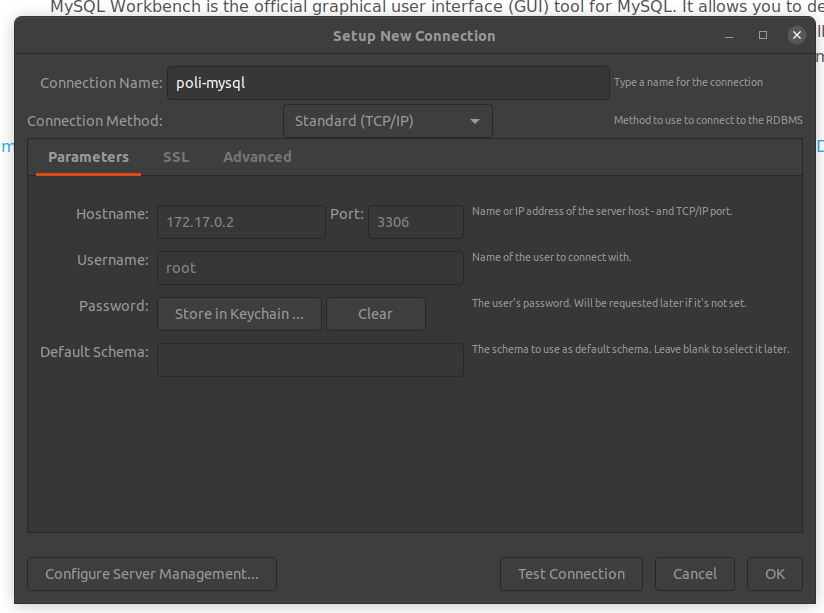Screen dimensions: 824x613
Task: Open Configure Server Management
Action: coord(152,574)
